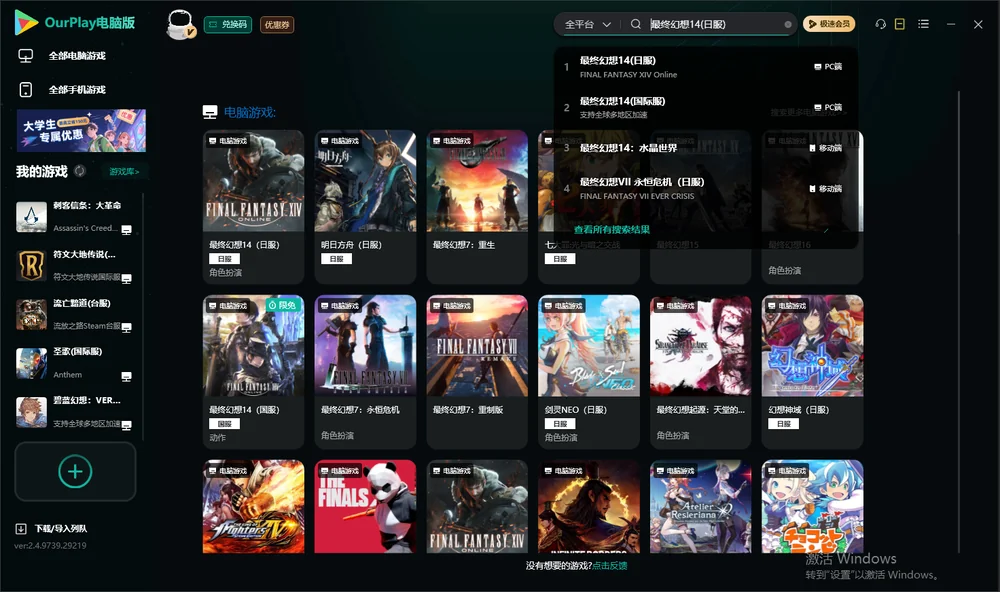
Task: Click the search magnifier icon
Action: [636, 24]
